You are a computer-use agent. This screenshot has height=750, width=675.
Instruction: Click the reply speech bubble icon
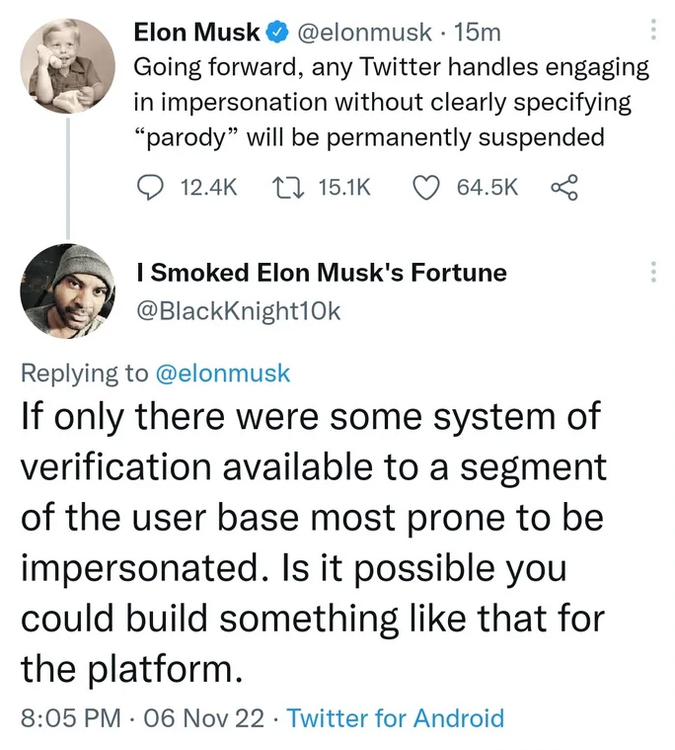point(146,187)
